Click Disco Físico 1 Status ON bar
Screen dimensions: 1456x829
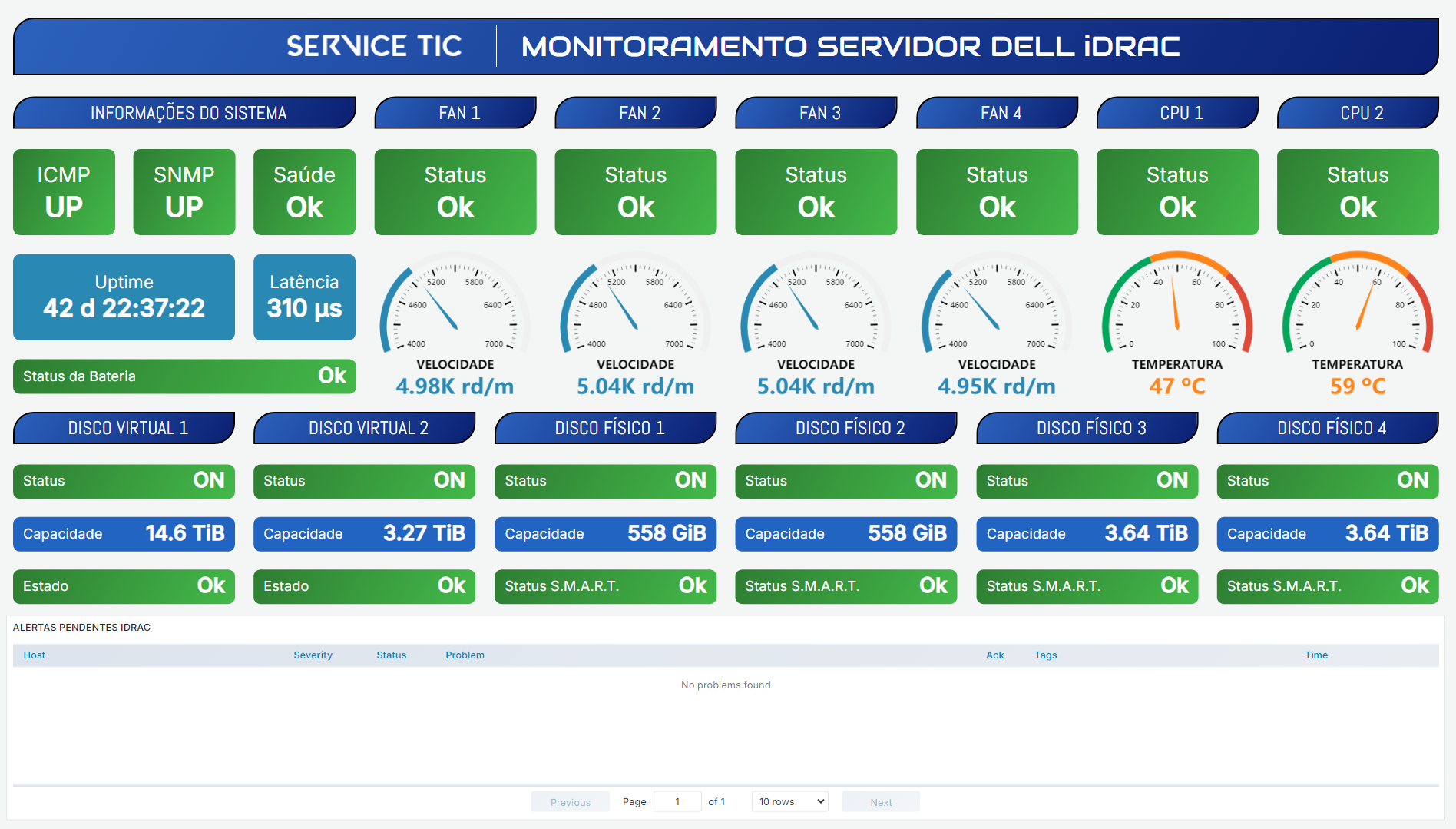[606, 481]
